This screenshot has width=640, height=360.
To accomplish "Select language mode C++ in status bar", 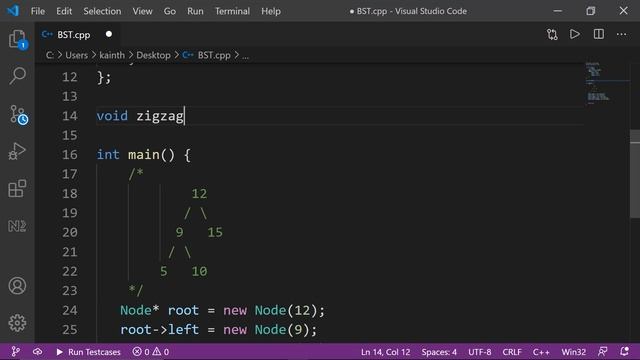I will 541,351.
